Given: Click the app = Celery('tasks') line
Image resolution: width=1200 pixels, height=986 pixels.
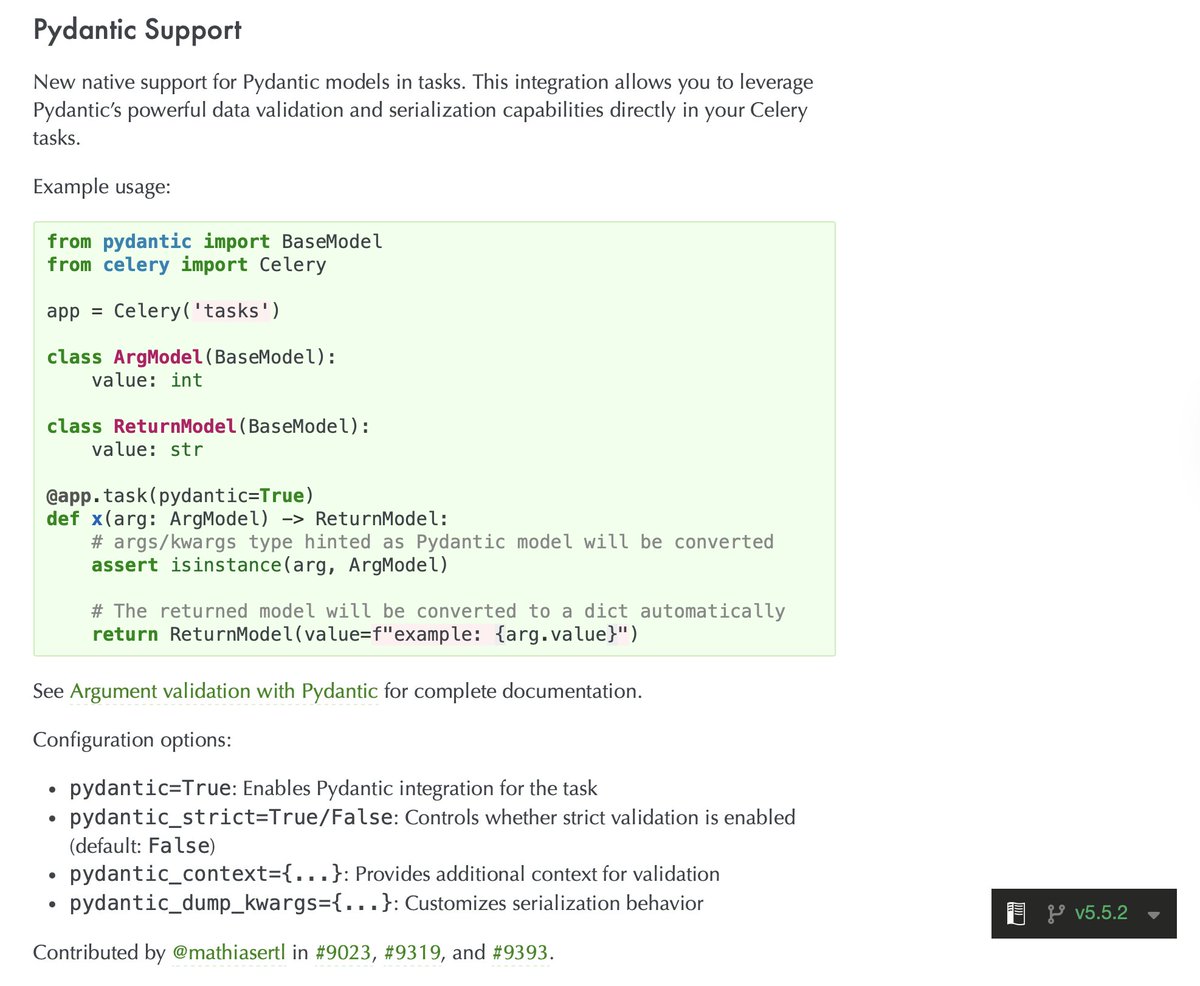Looking at the screenshot, I should click(164, 311).
